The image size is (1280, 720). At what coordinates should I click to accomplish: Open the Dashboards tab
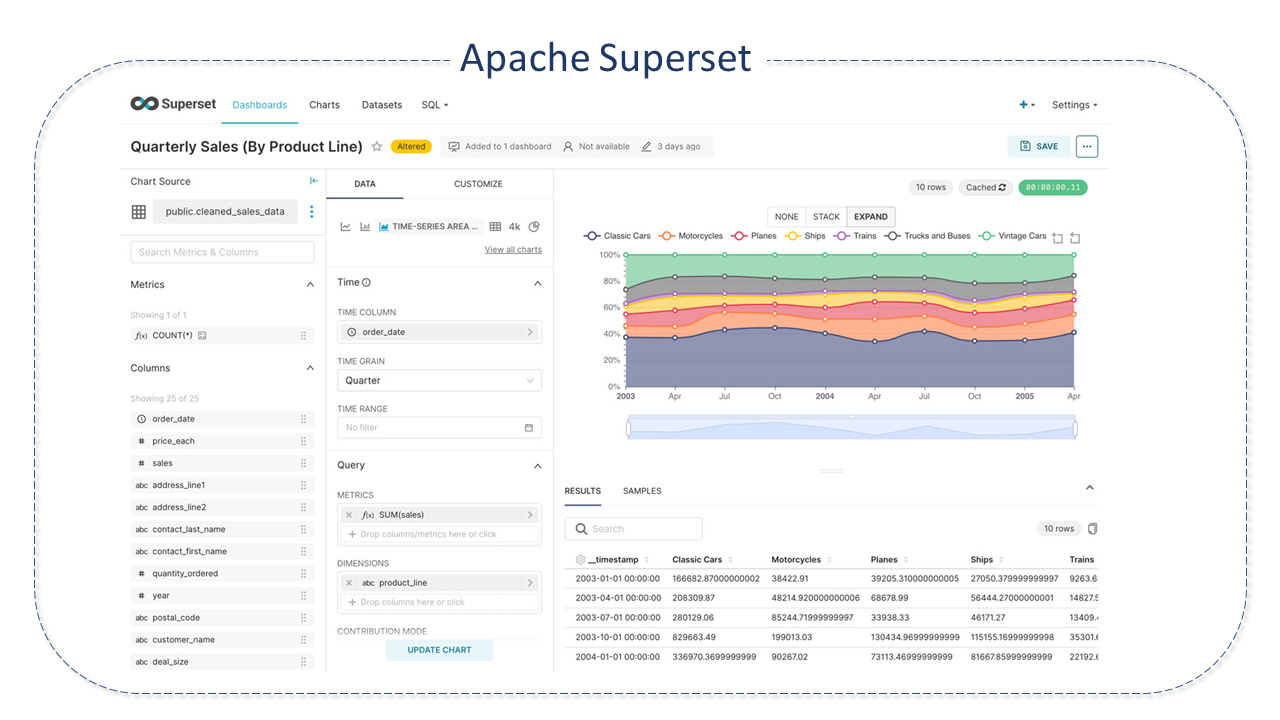click(260, 105)
